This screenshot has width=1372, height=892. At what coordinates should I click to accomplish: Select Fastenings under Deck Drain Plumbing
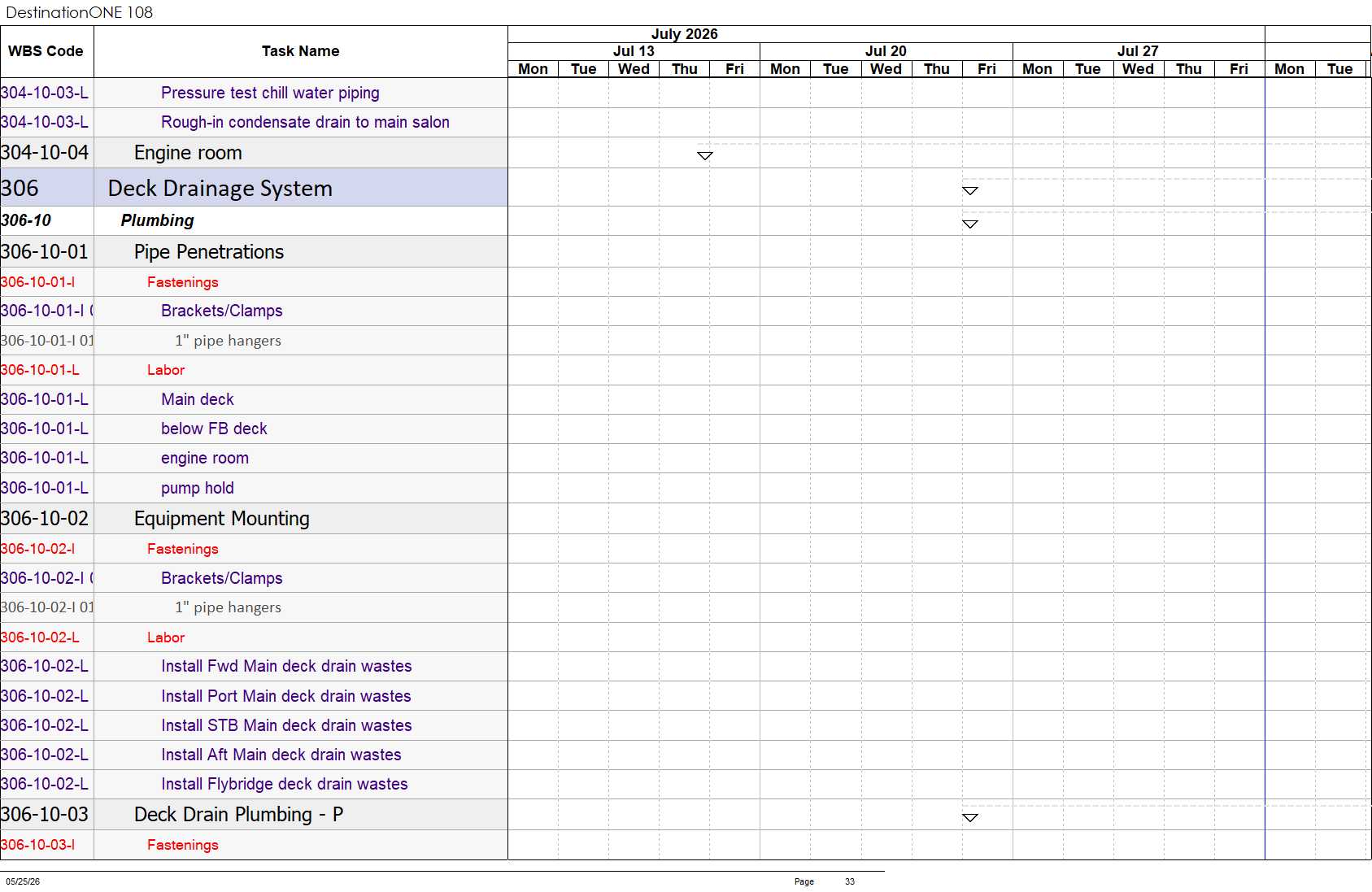[183, 845]
